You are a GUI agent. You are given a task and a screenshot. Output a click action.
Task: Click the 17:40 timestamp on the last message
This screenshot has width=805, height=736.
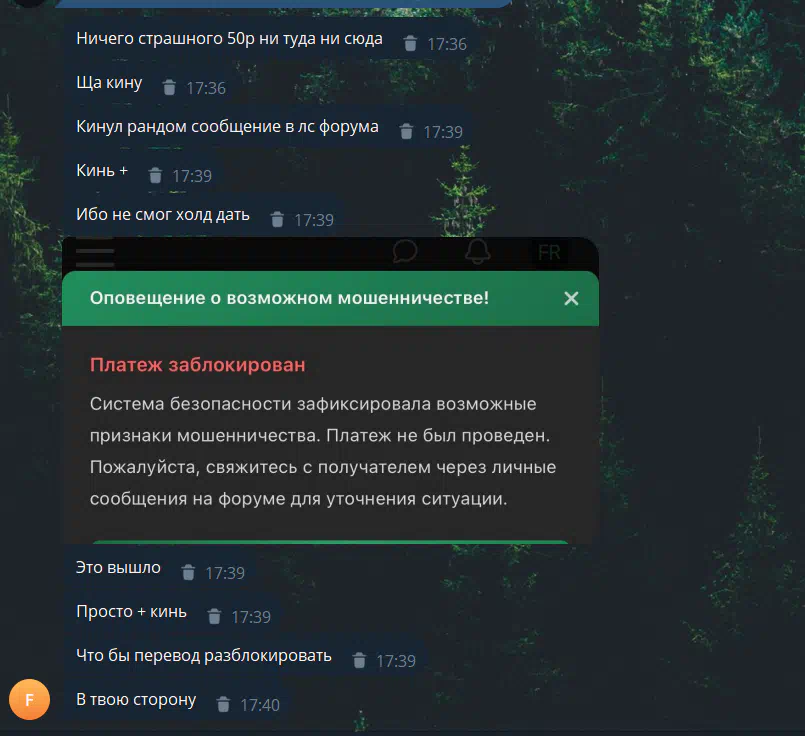(x=260, y=705)
